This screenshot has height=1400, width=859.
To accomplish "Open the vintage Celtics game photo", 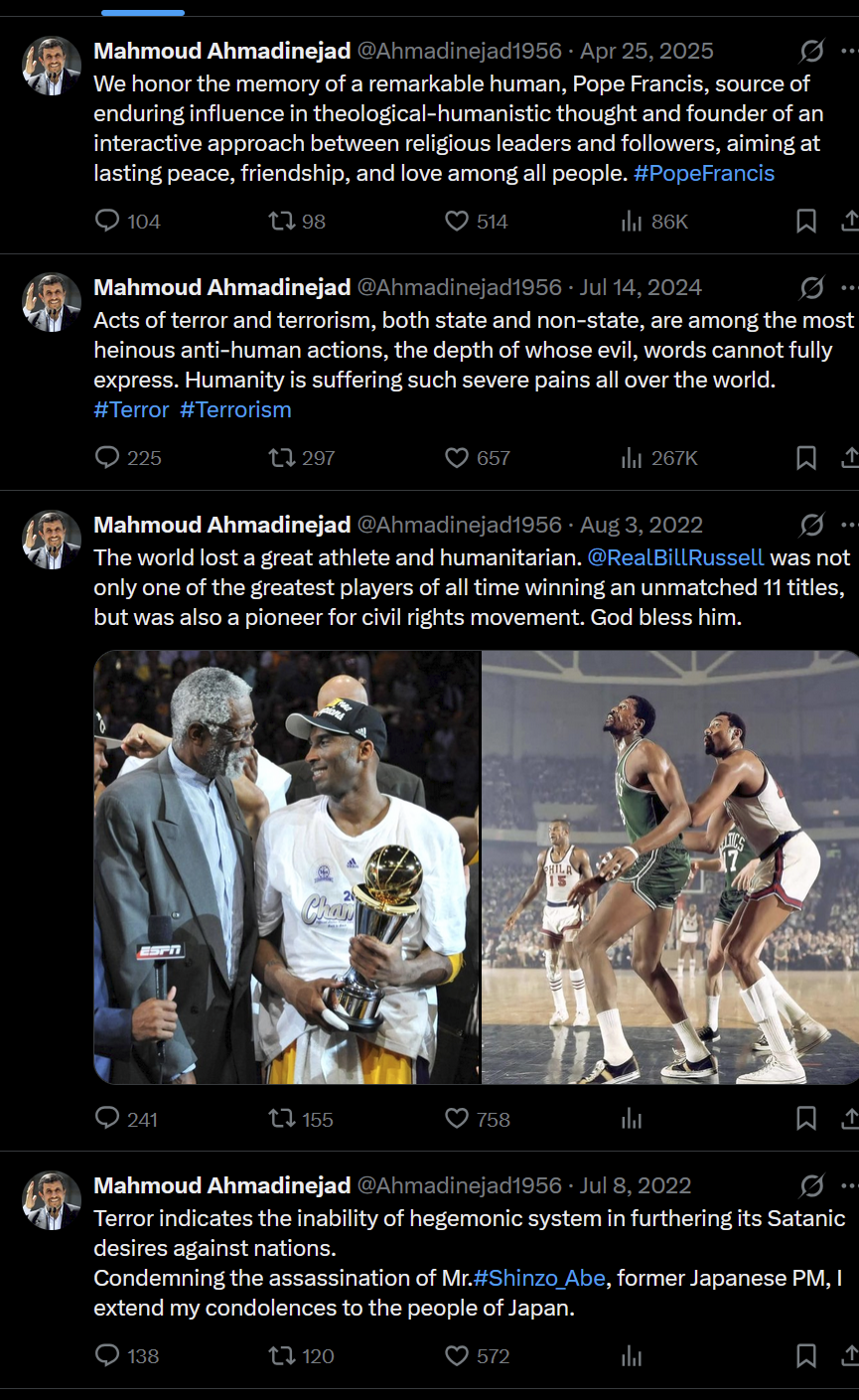I will [670, 866].
